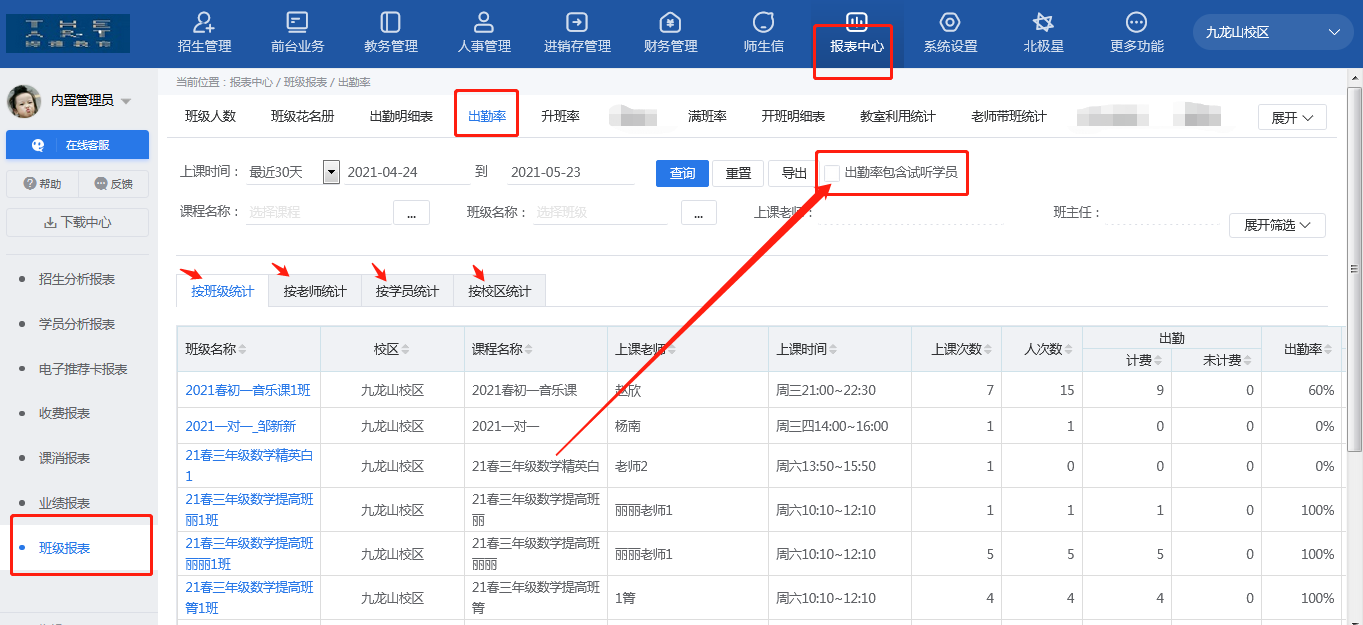Screen dimensions: 1363x625
Task: Open course picker ellipsis button
Action: click(x=411, y=212)
